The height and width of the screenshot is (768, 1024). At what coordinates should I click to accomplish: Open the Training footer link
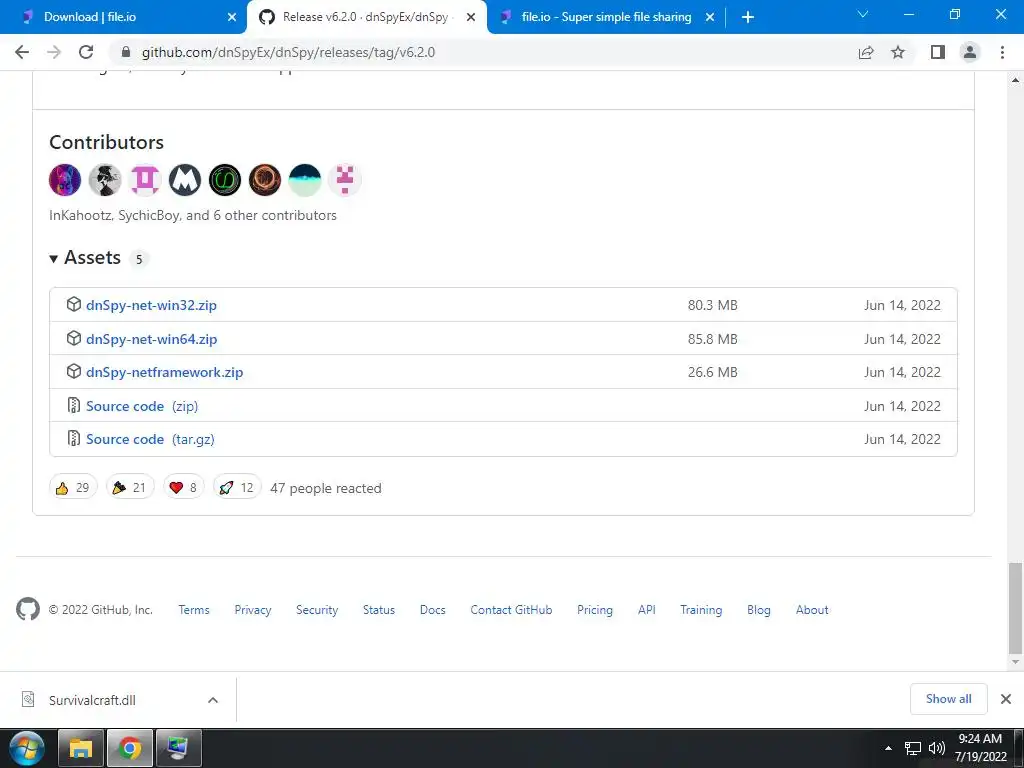[x=701, y=609]
